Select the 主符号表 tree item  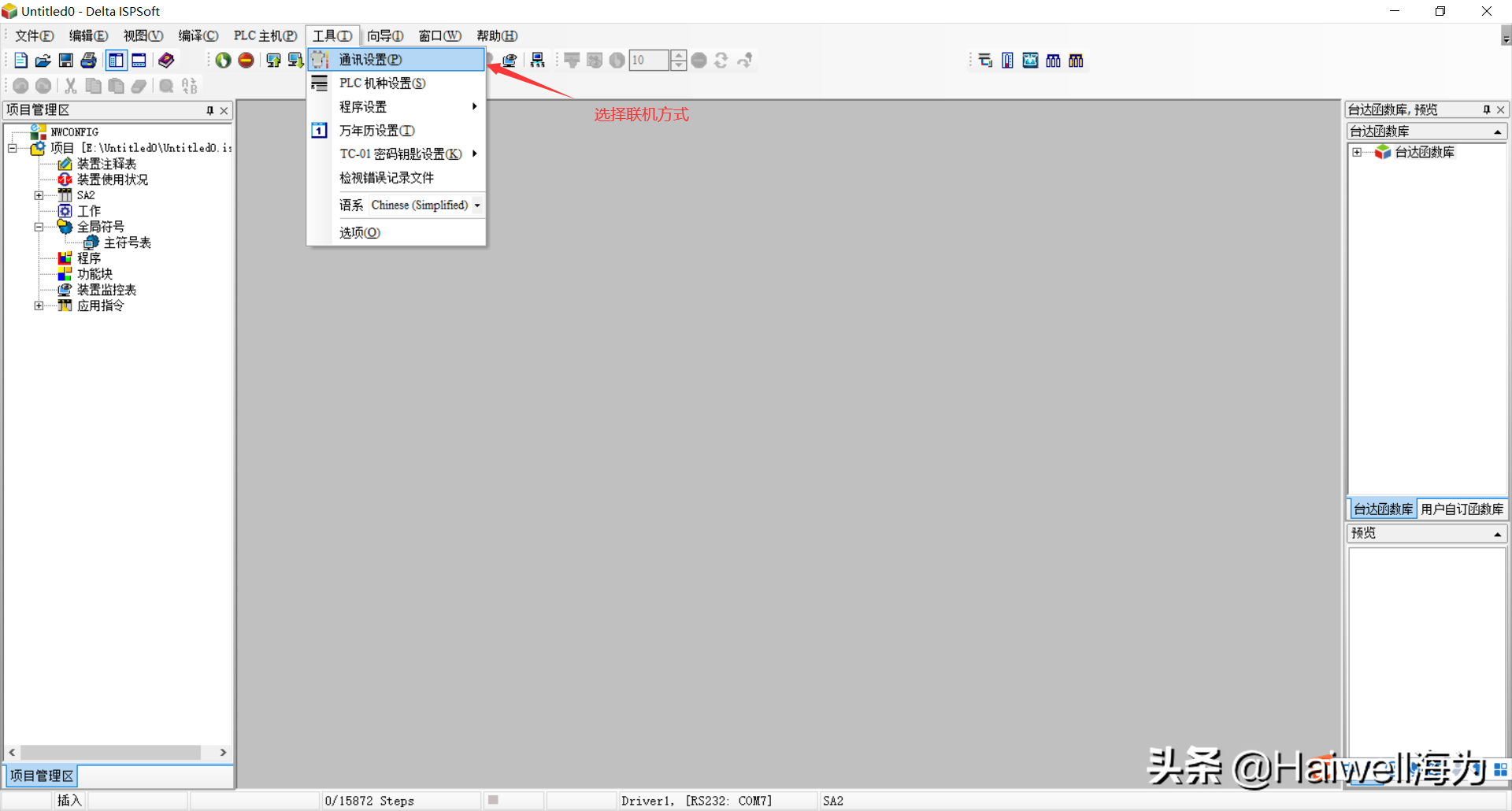pos(128,243)
